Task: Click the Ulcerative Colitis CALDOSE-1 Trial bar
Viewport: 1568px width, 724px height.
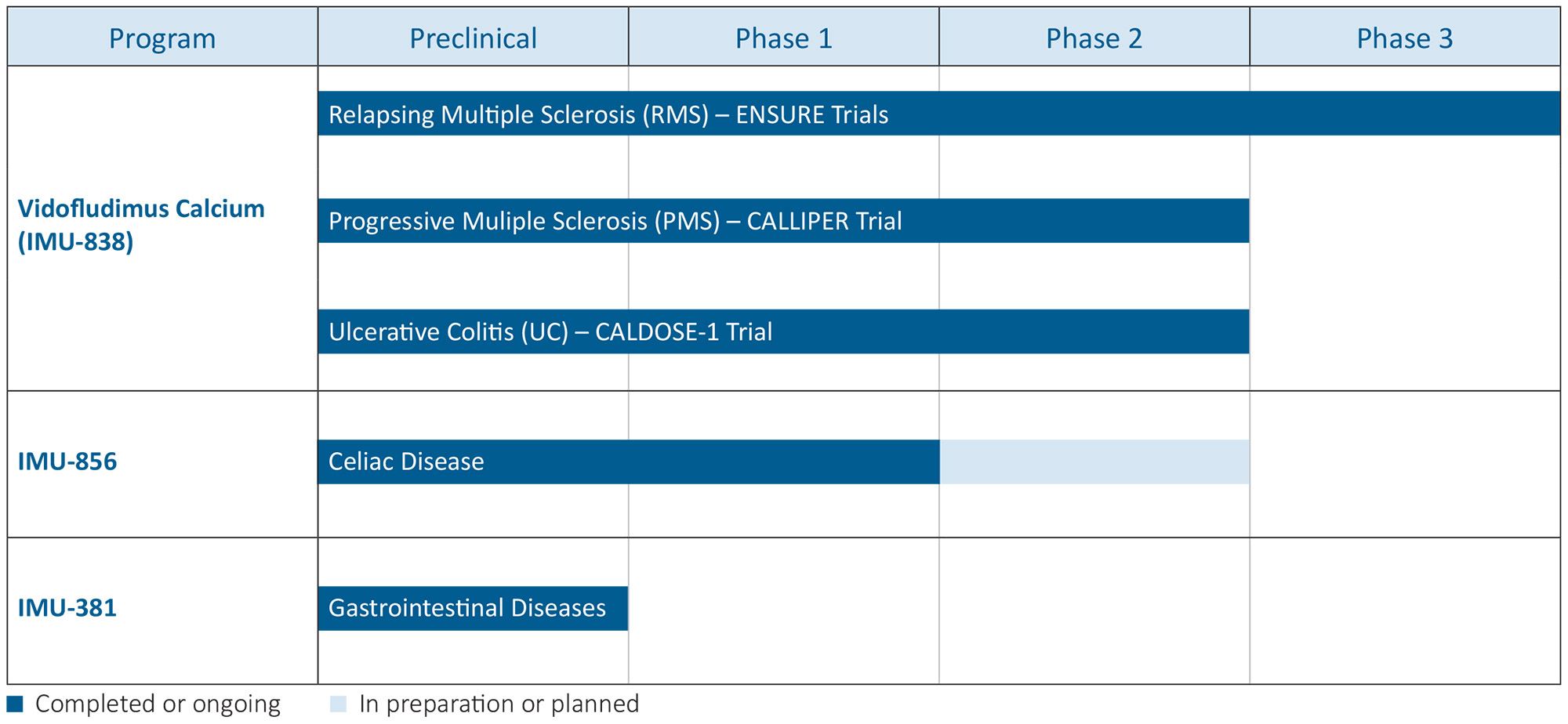Action: tap(783, 331)
